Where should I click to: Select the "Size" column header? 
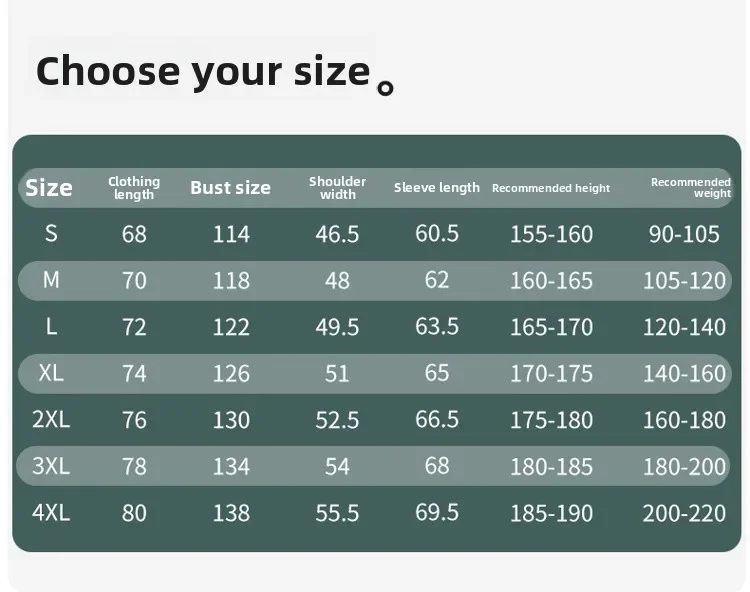49,188
